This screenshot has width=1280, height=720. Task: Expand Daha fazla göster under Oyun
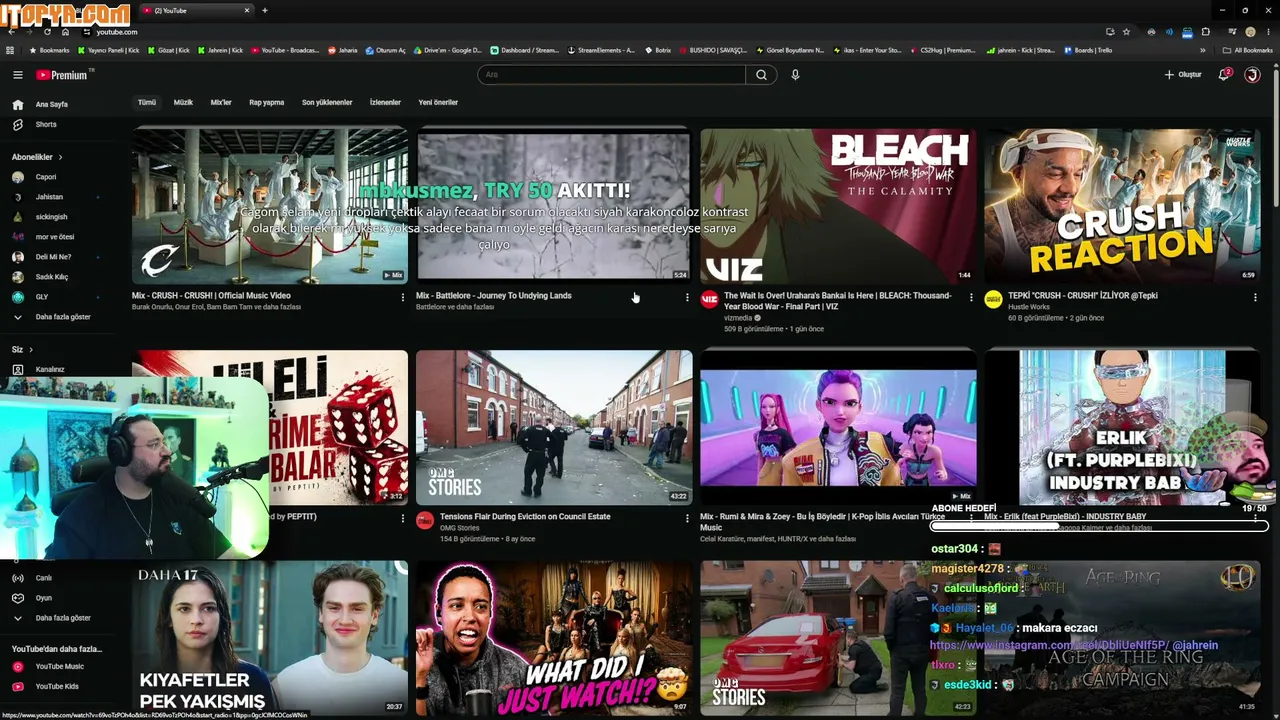click(x=54, y=618)
